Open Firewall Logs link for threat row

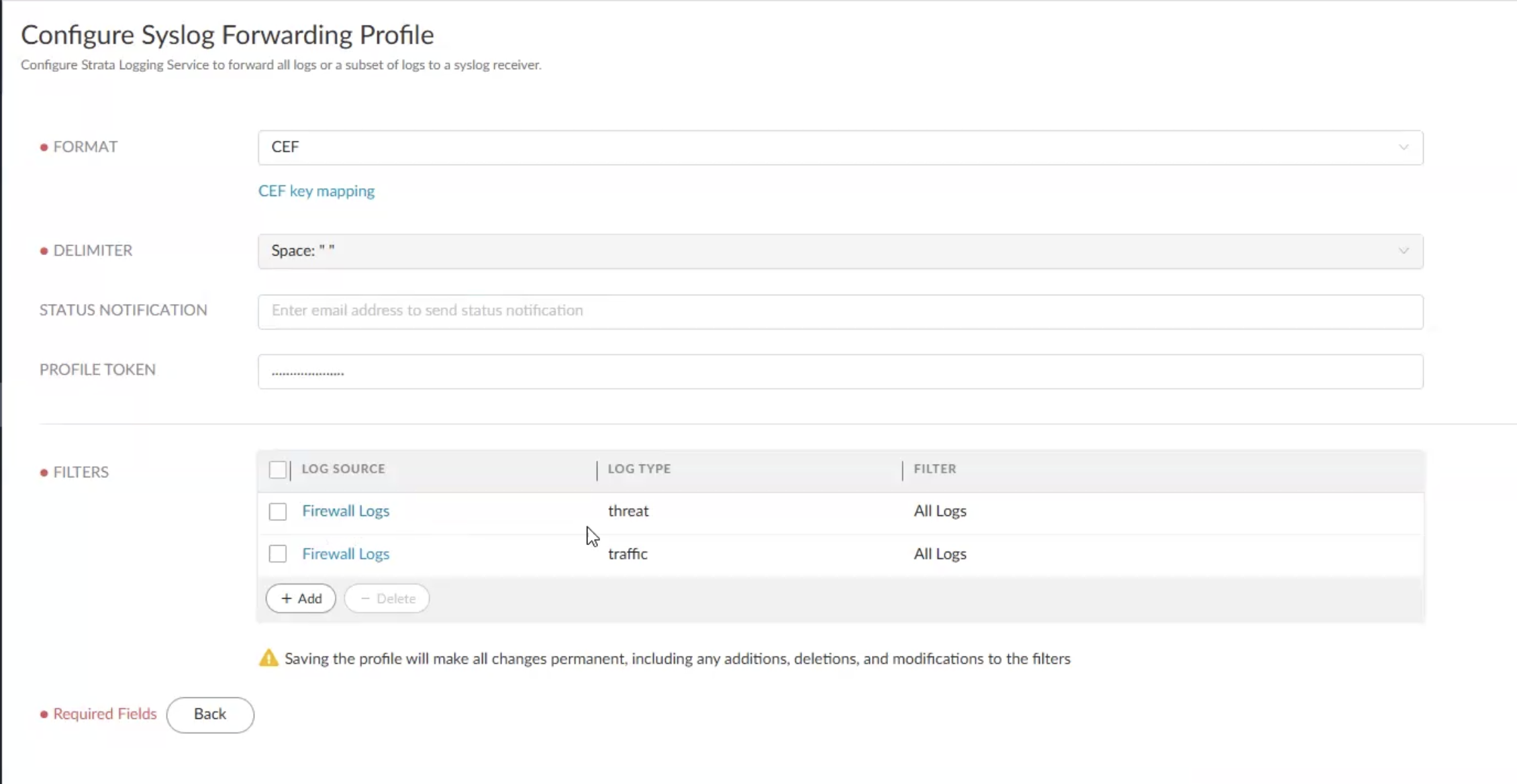346,511
